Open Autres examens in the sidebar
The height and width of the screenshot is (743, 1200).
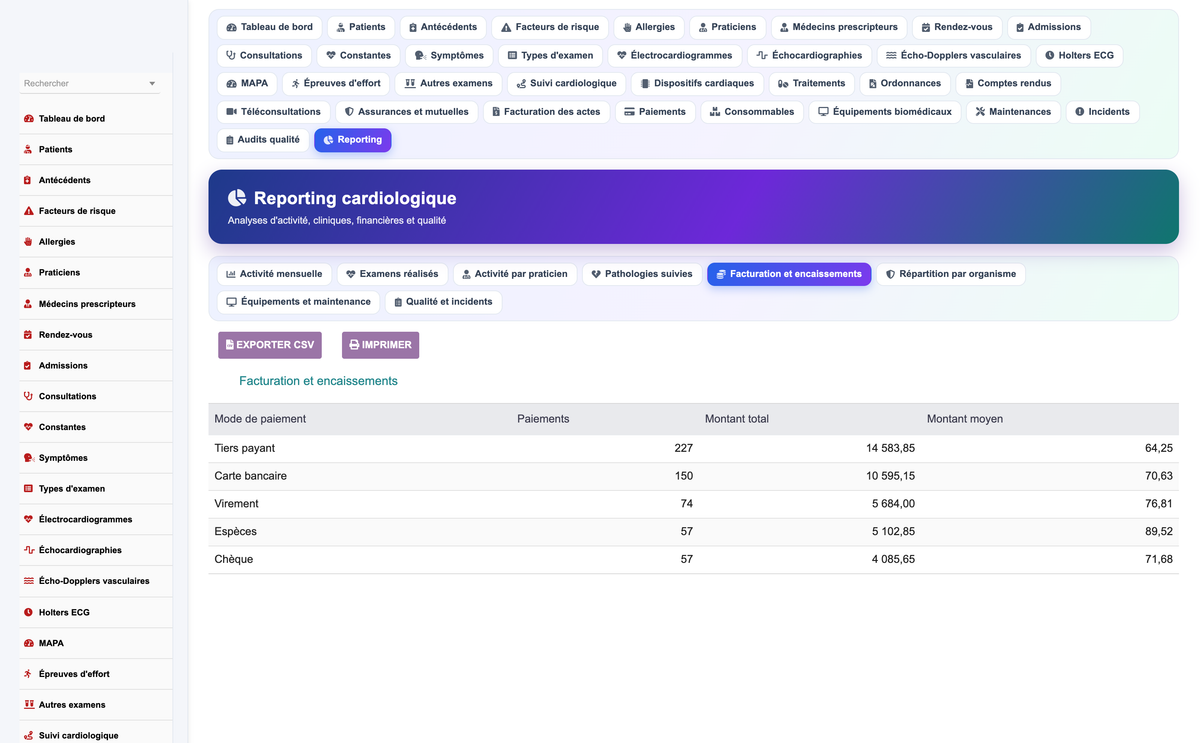click(x=96, y=705)
